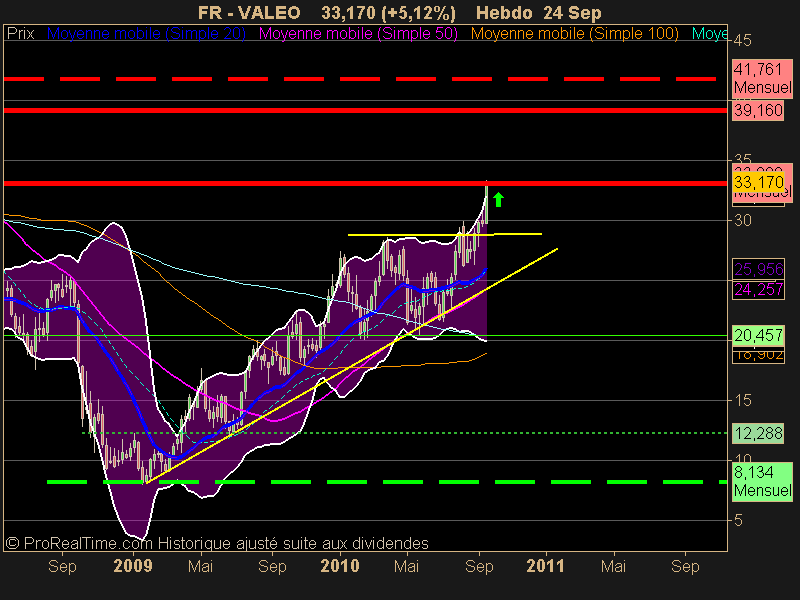This screenshot has height=600, width=800.
Task: Click the "2009" time axis label
Action: pyautogui.click(x=133, y=566)
